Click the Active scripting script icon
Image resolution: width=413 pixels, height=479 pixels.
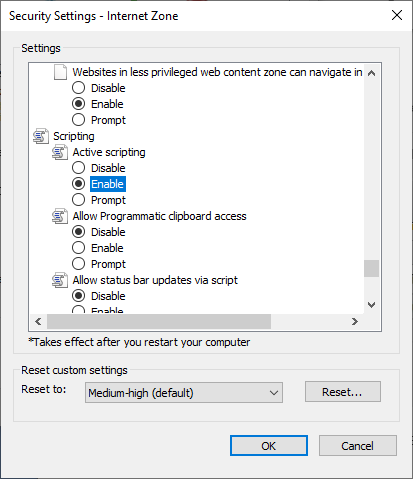pos(60,152)
